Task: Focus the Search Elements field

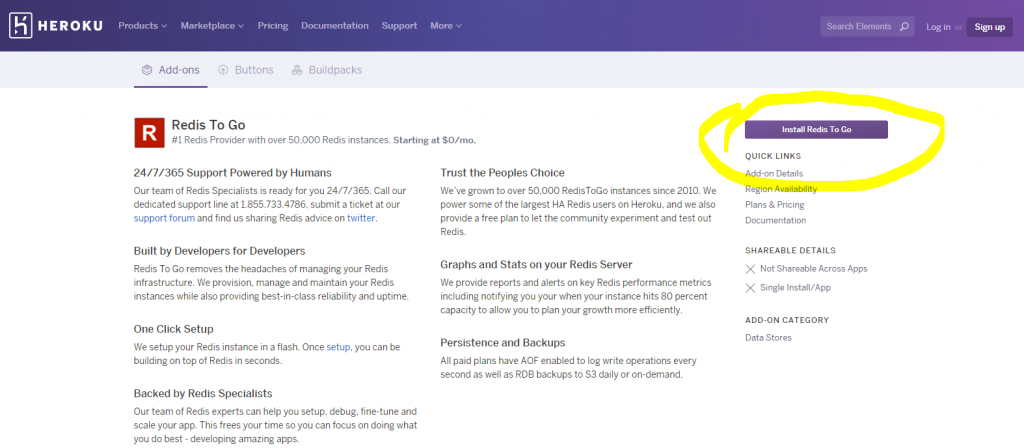Action: tap(866, 27)
